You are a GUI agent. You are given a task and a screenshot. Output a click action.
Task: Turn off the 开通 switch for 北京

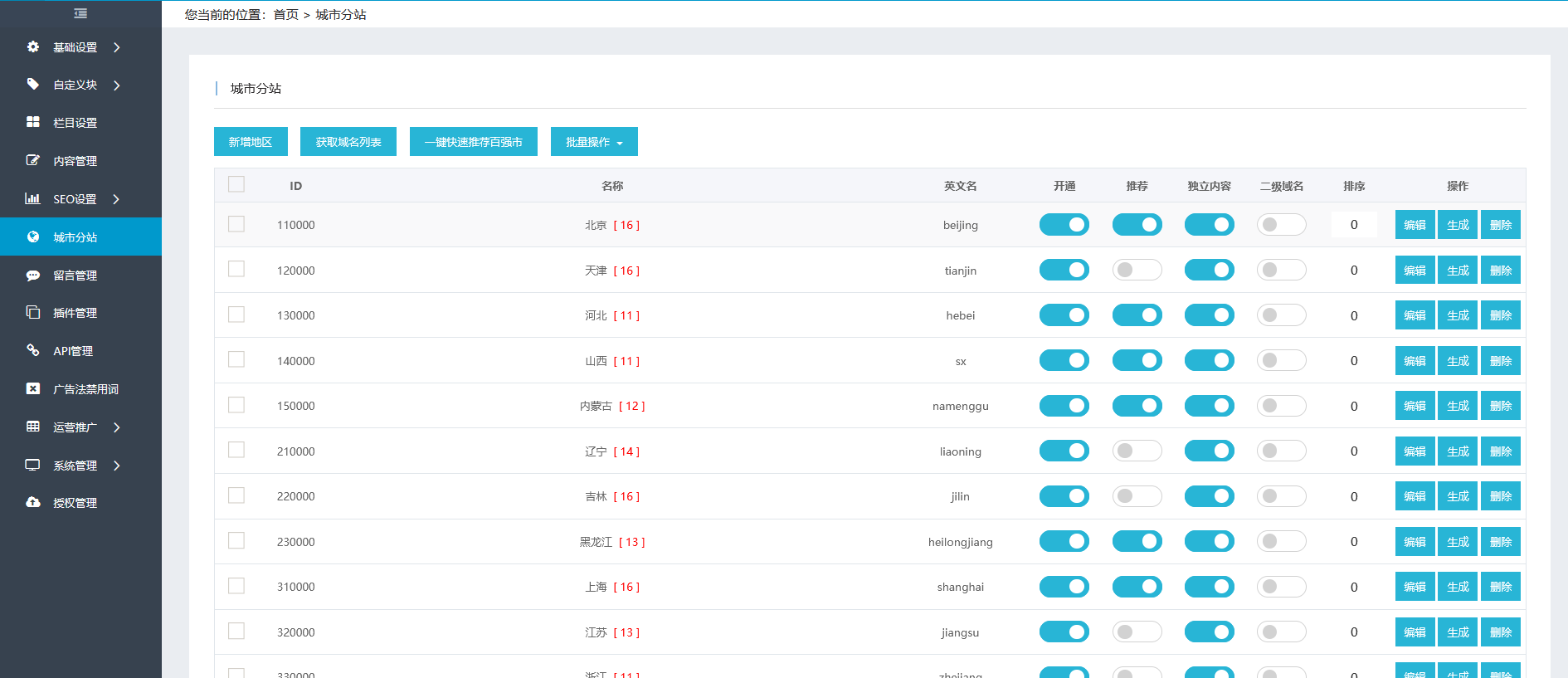click(1064, 225)
